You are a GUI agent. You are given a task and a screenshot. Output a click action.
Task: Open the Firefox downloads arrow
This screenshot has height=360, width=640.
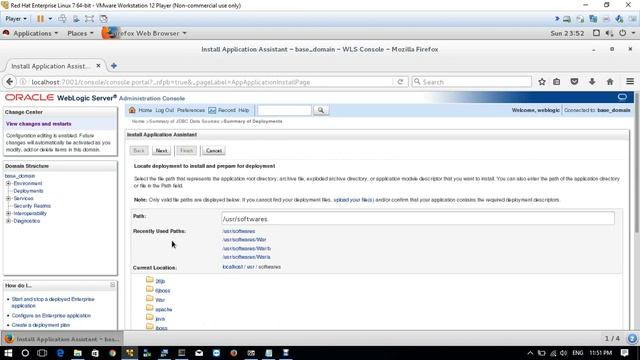tap(592, 82)
